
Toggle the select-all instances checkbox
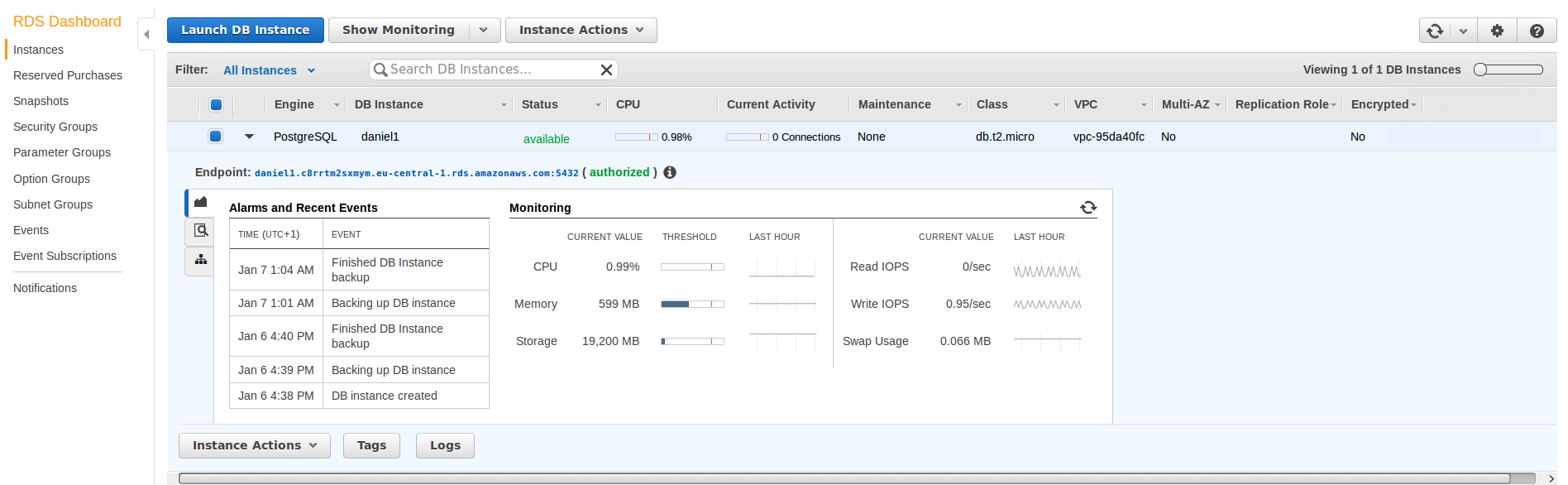coord(216,104)
